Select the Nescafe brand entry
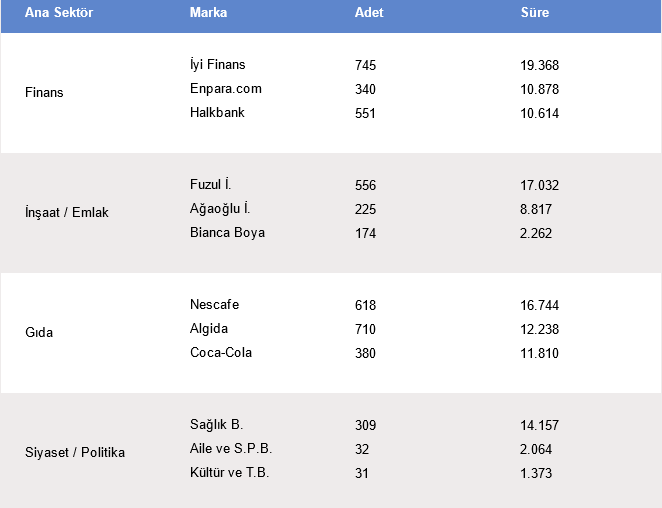Viewport: 662px width, 508px height. point(214,305)
